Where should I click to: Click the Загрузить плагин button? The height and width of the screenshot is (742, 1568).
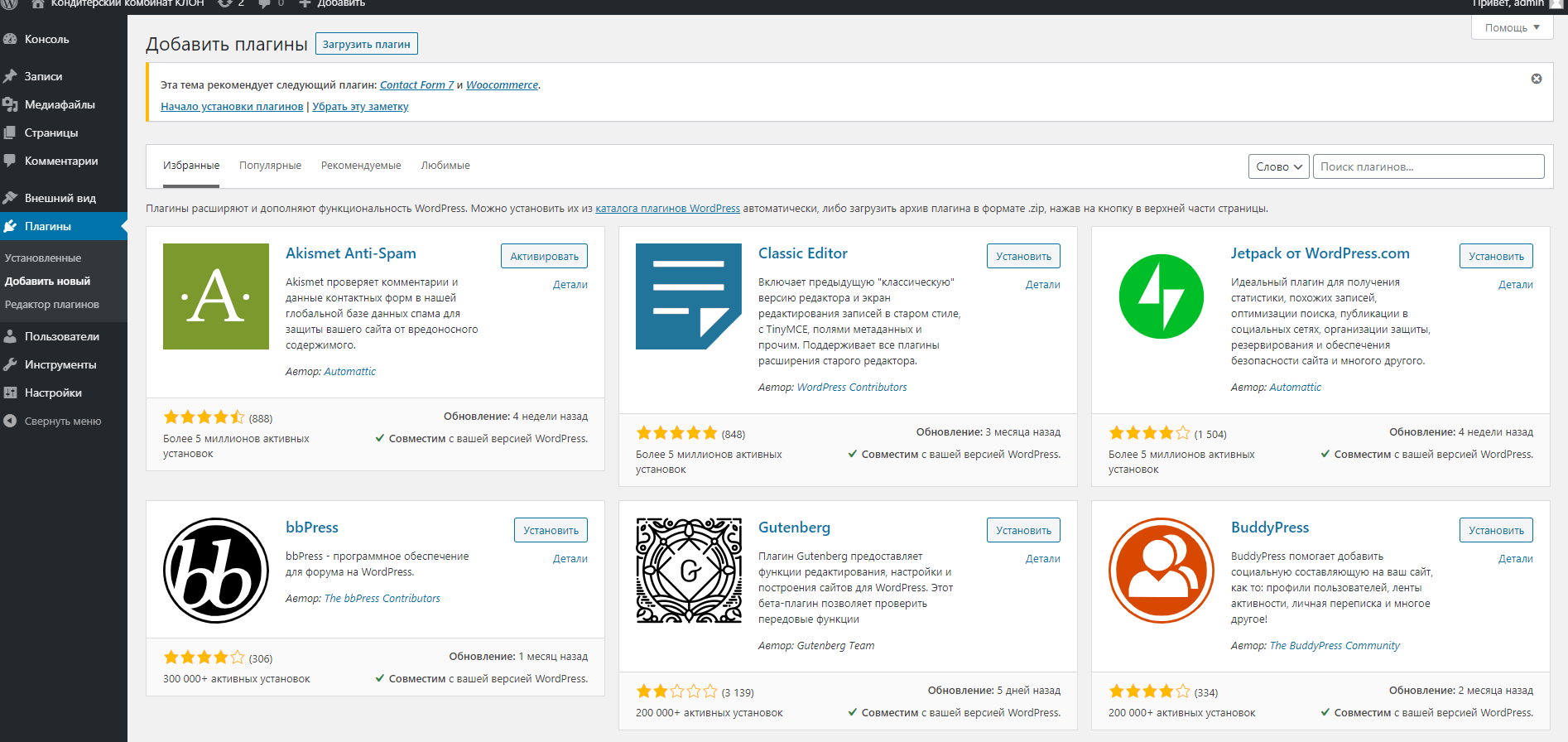click(367, 44)
